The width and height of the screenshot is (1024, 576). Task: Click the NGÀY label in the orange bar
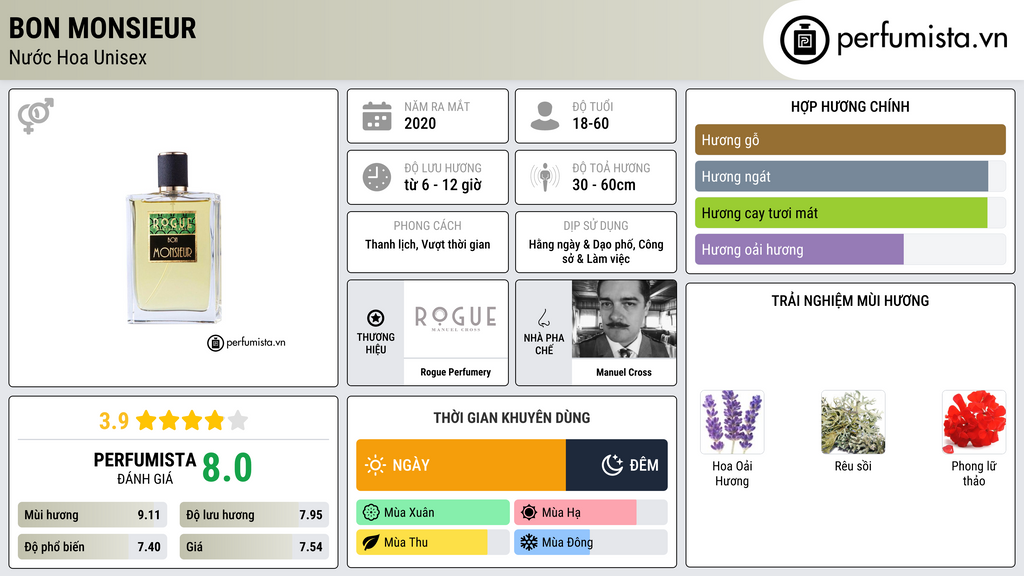(x=411, y=465)
